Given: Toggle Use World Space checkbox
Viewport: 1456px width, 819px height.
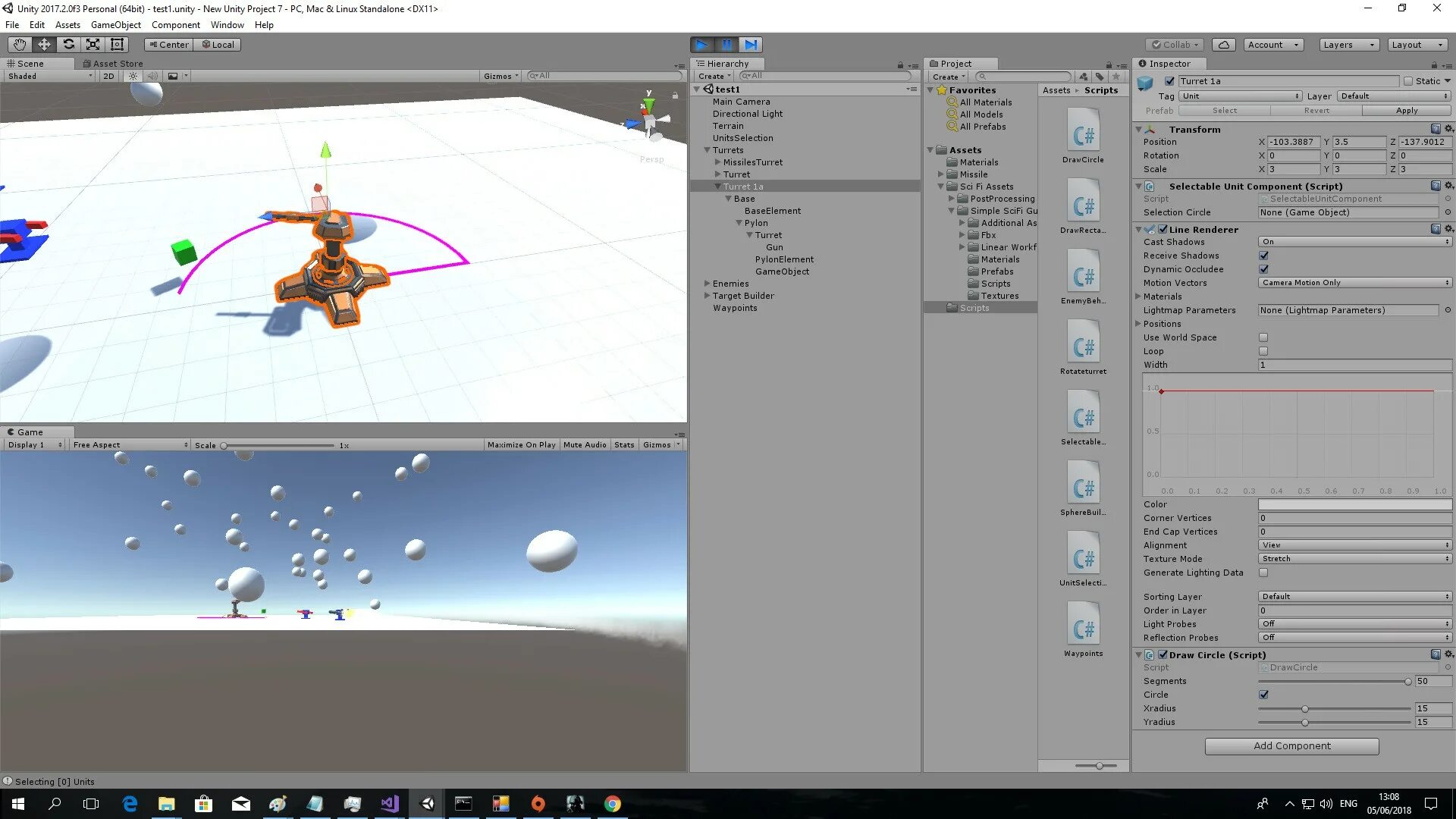Looking at the screenshot, I should pyautogui.click(x=1263, y=337).
